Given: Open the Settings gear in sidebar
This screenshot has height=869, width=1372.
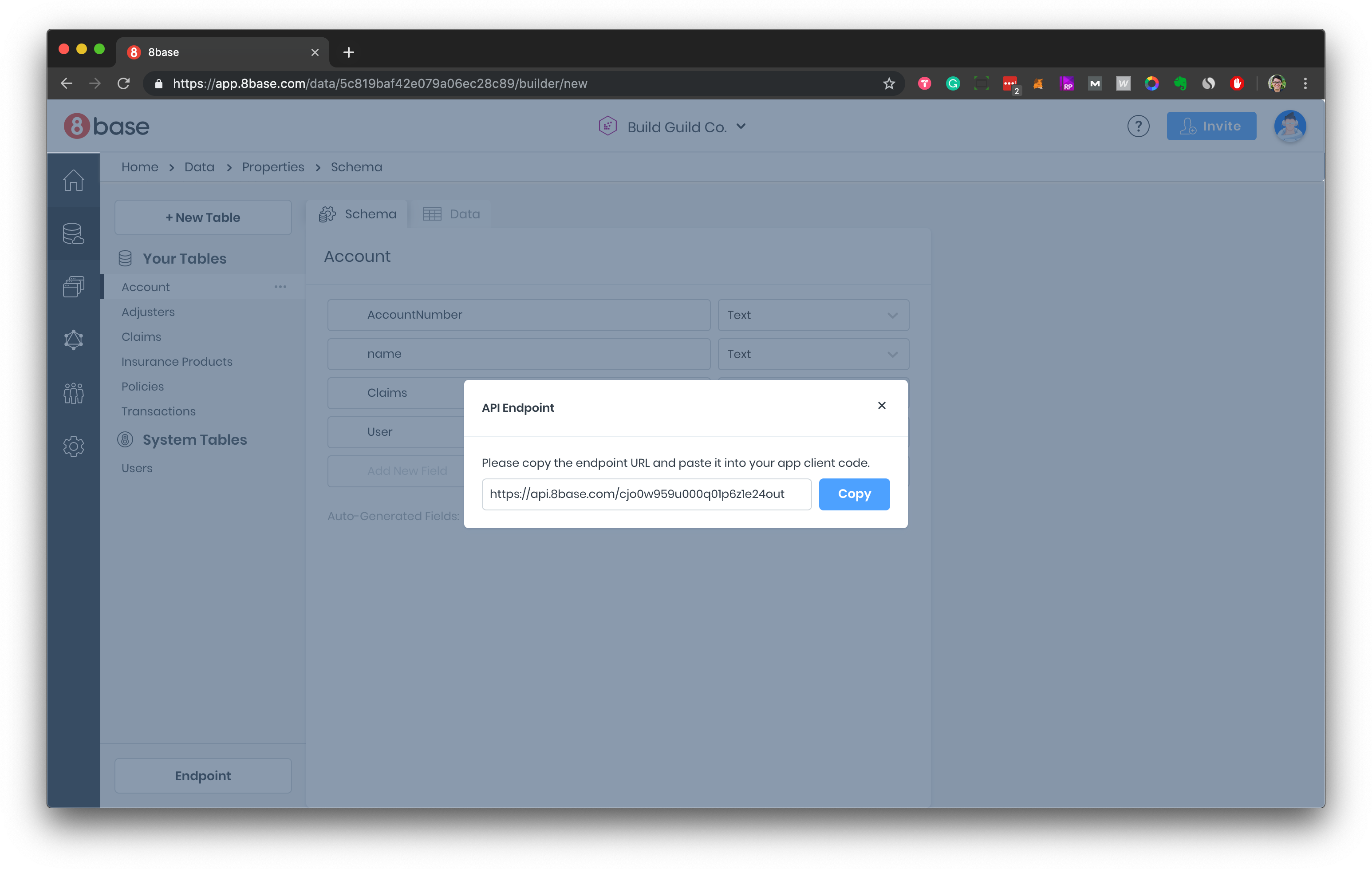Looking at the screenshot, I should [x=74, y=446].
